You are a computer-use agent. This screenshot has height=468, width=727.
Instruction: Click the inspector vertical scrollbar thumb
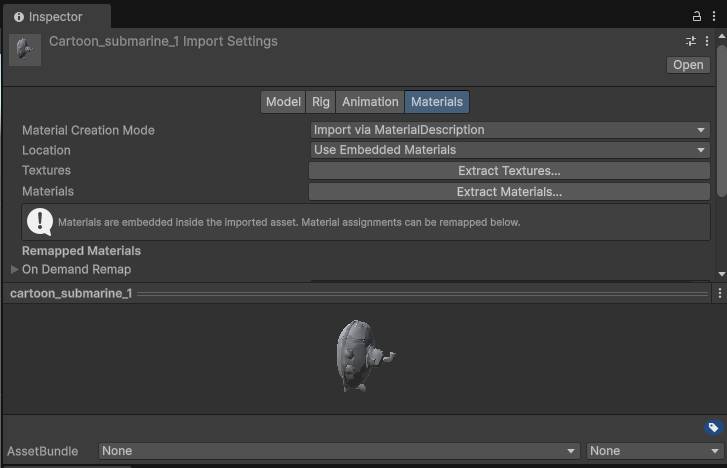721,121
